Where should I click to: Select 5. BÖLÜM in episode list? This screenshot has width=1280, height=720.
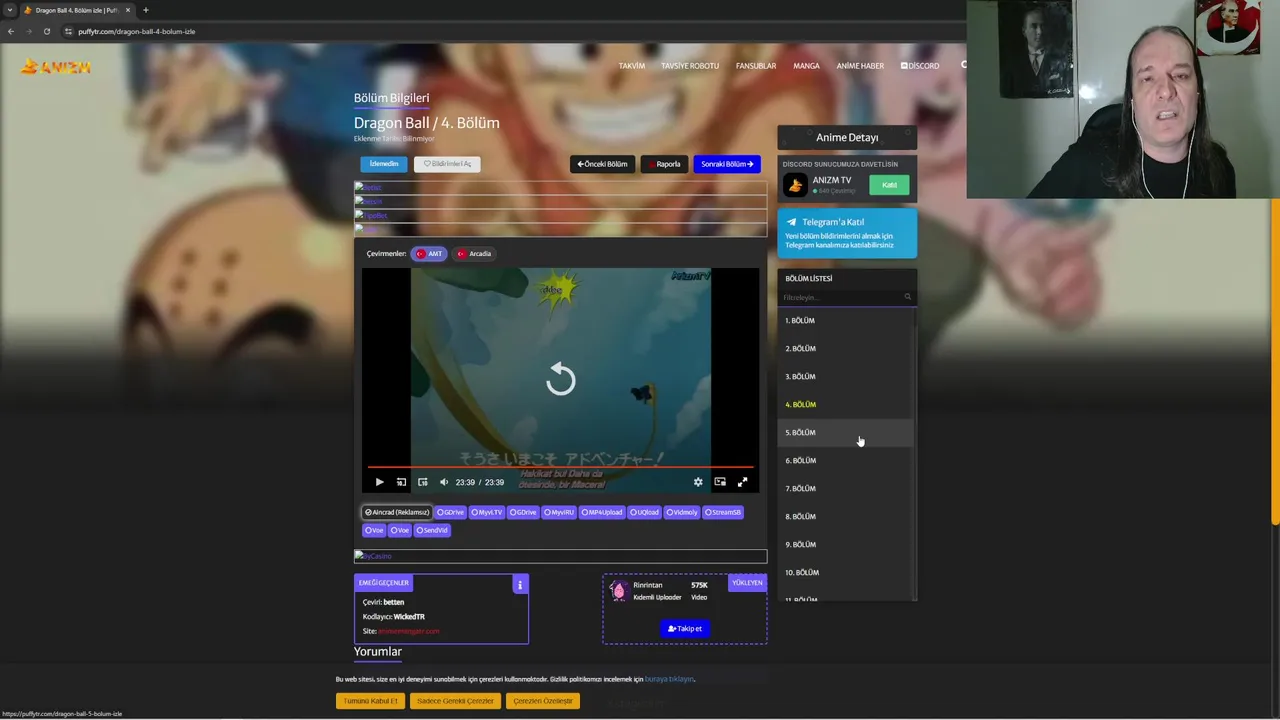click(844, 432)
